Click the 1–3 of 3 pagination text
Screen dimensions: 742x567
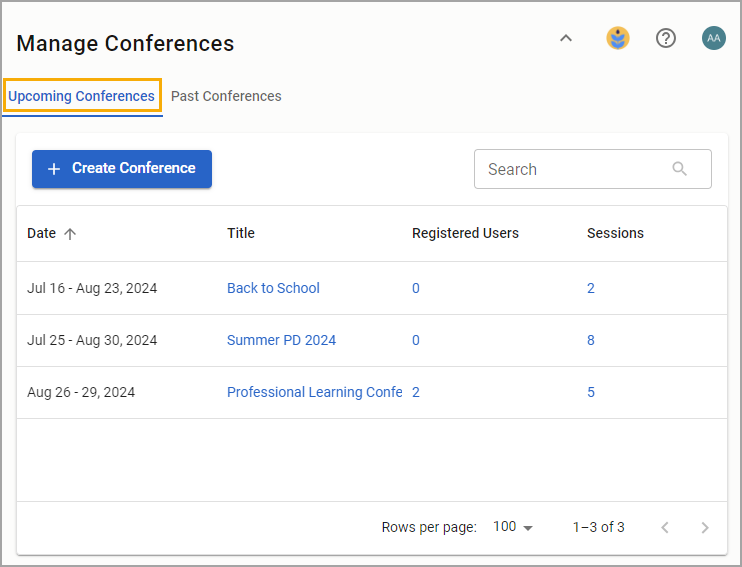click(599, 527)
